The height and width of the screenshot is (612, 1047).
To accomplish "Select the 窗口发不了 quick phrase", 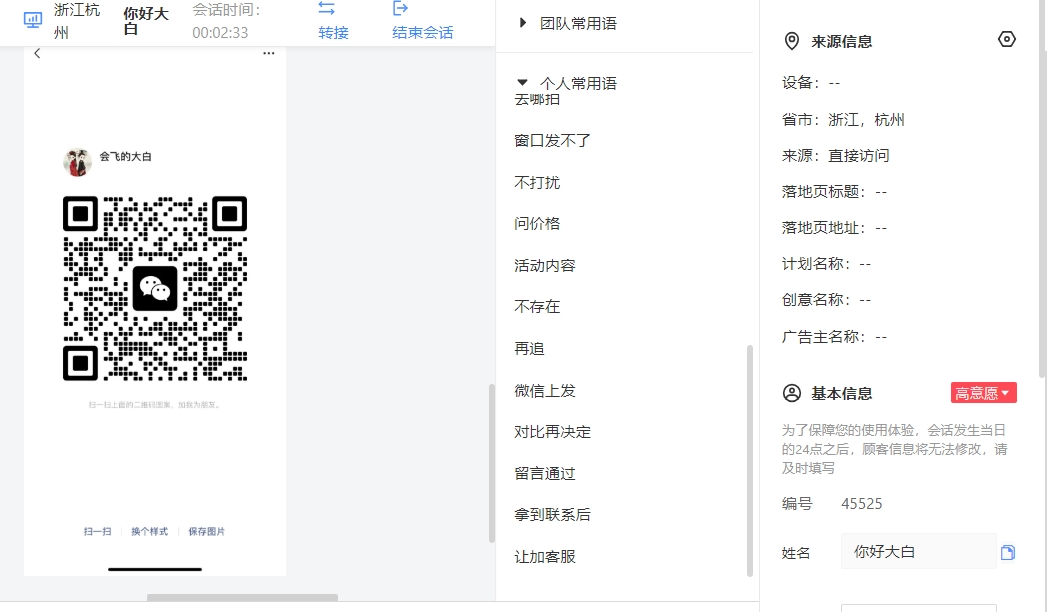I will tap(552, 141).
